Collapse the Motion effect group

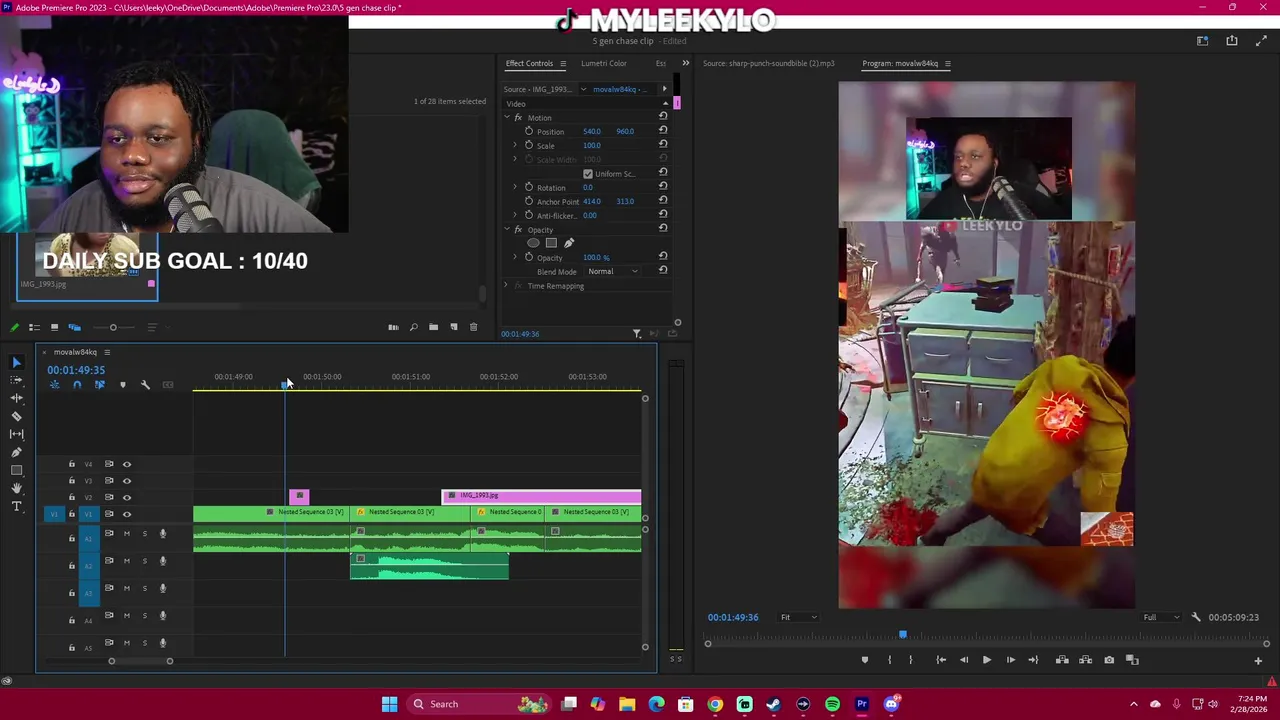506,117
